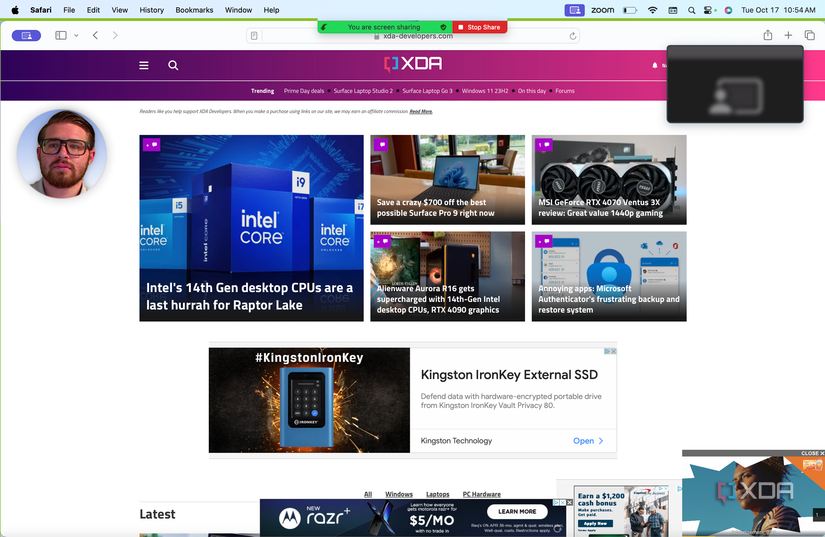825x537 pixels.
Task: Select the PC Hardware filter tab
Action: pos(481,494)
